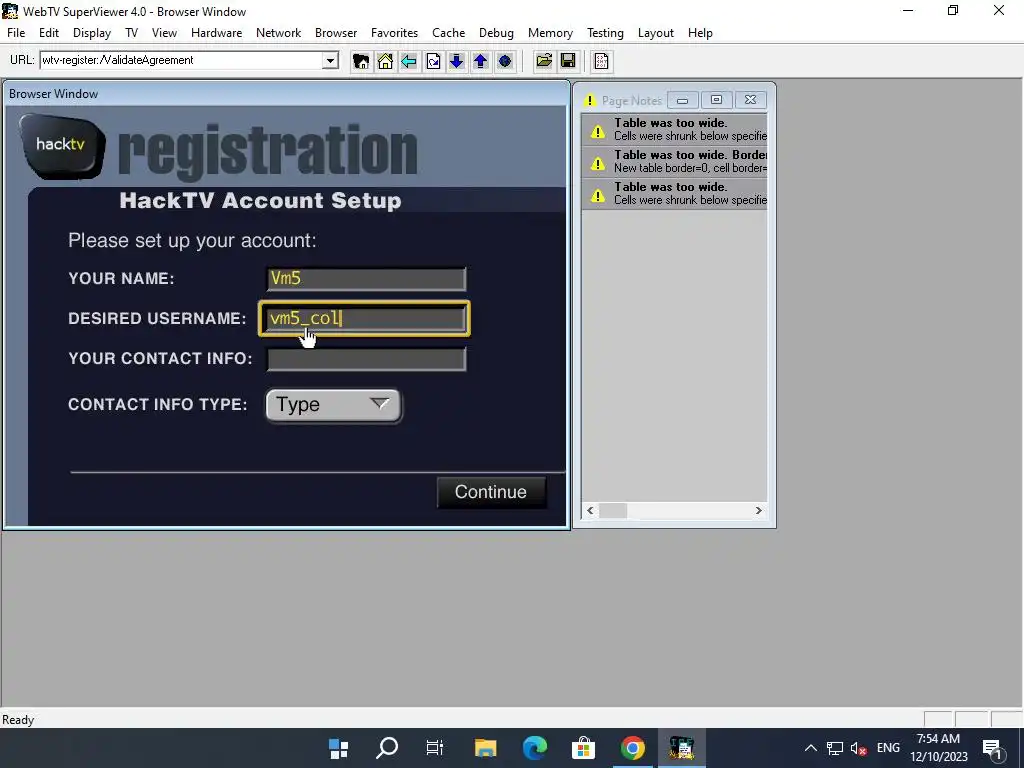
Task: Click the view HTML source icon
Action: pyautogui.click(x=601, y=61)
